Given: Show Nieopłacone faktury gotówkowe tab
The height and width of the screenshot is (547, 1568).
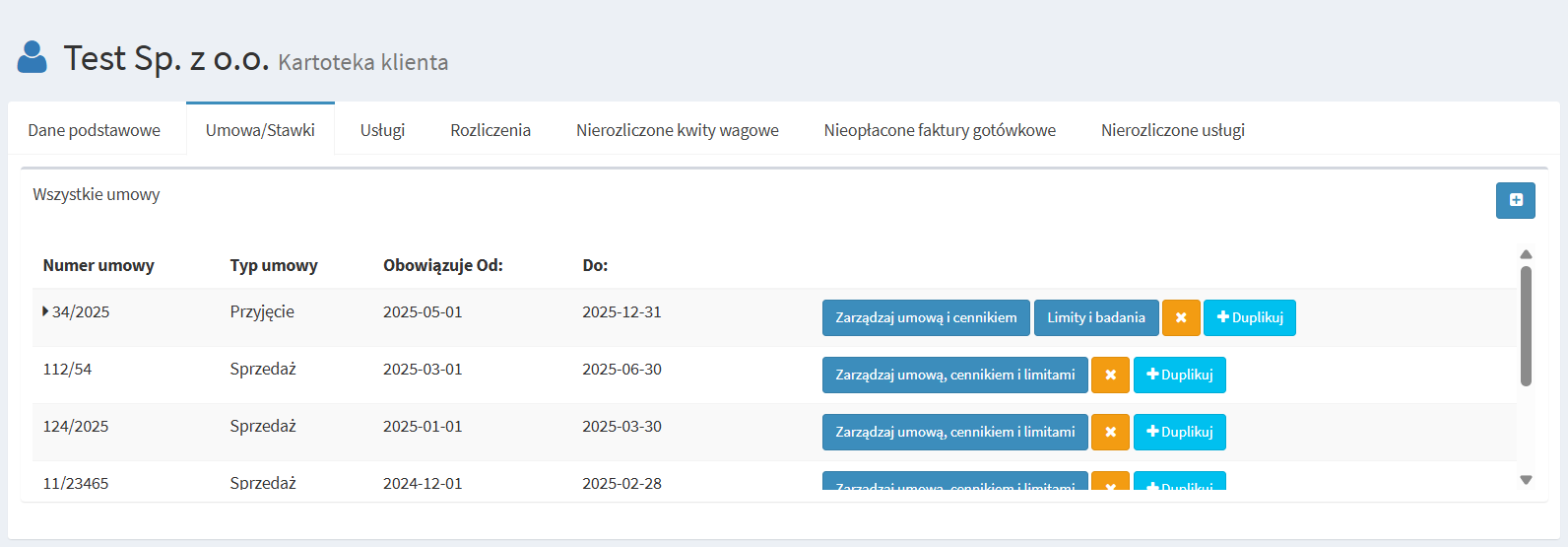Looking at the screenshot, I should (940, 130).
